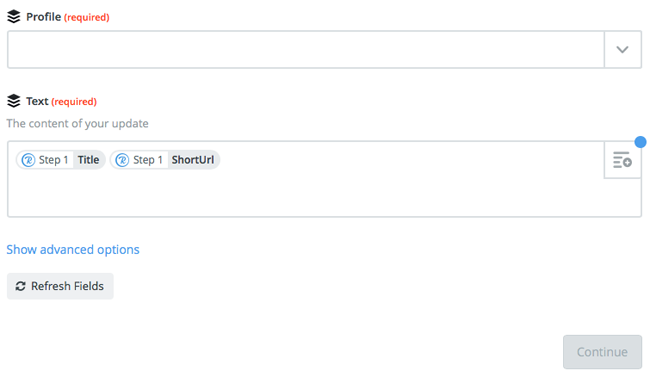The height and width of the screenshot is (377, 650).
Task: Click the 'The content of your update' hint
Action: [x=78, y=124]
